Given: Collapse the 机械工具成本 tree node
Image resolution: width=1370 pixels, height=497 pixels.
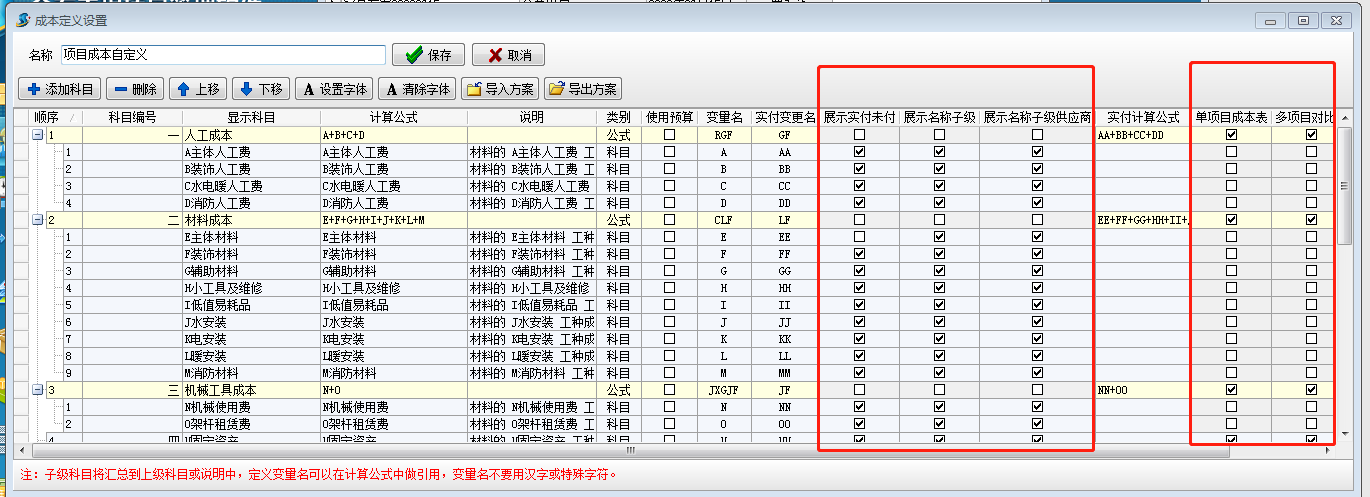Looking at the screenshot, I should pyautogui.click(x=38, y=390).
